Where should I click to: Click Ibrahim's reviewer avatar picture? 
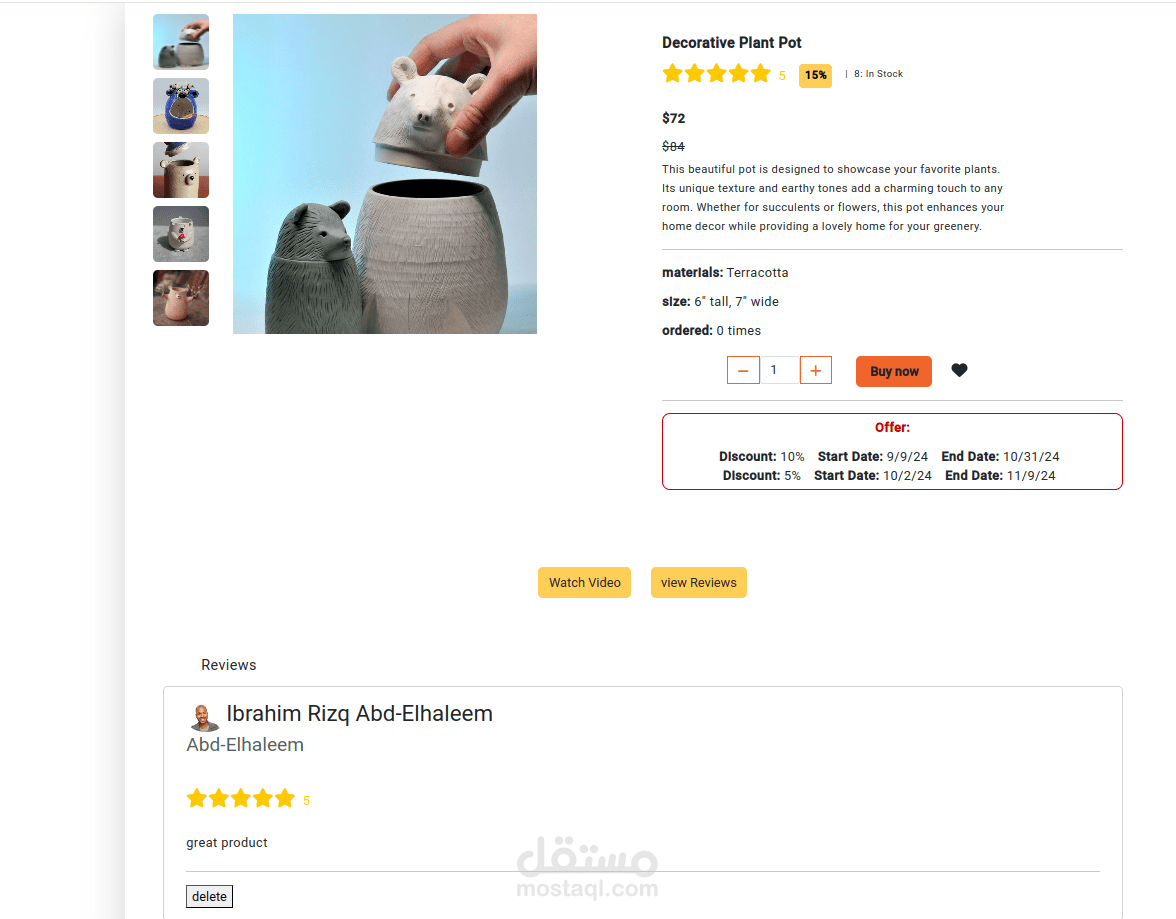[203, 717]
